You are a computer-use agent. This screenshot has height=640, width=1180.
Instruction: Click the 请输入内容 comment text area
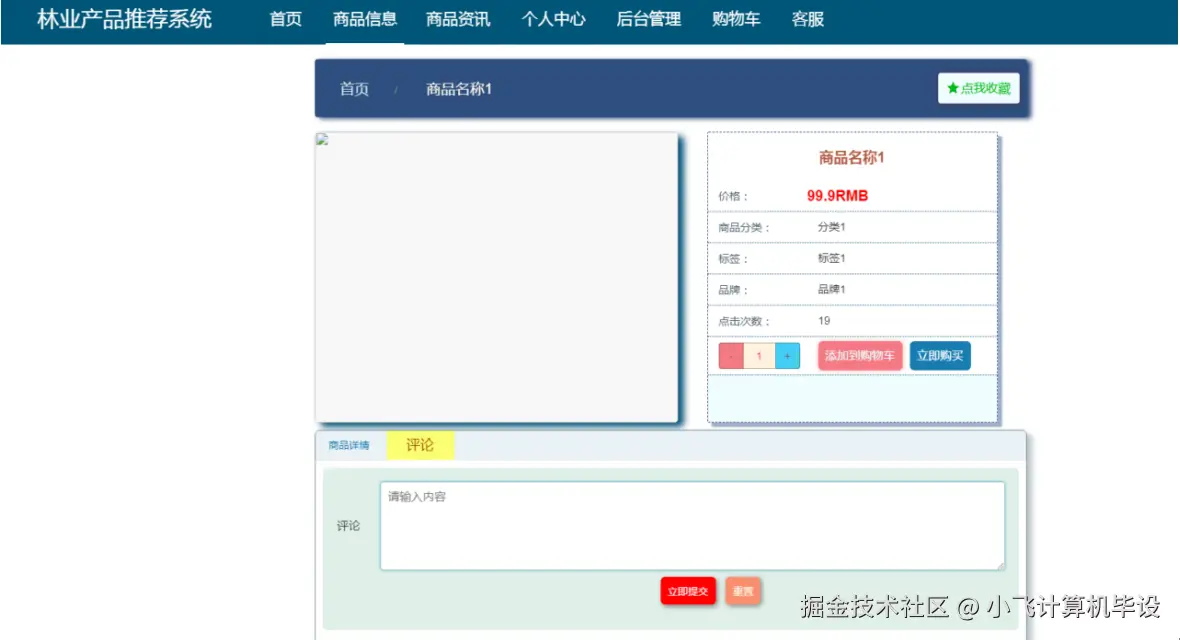tap(692, 526)
